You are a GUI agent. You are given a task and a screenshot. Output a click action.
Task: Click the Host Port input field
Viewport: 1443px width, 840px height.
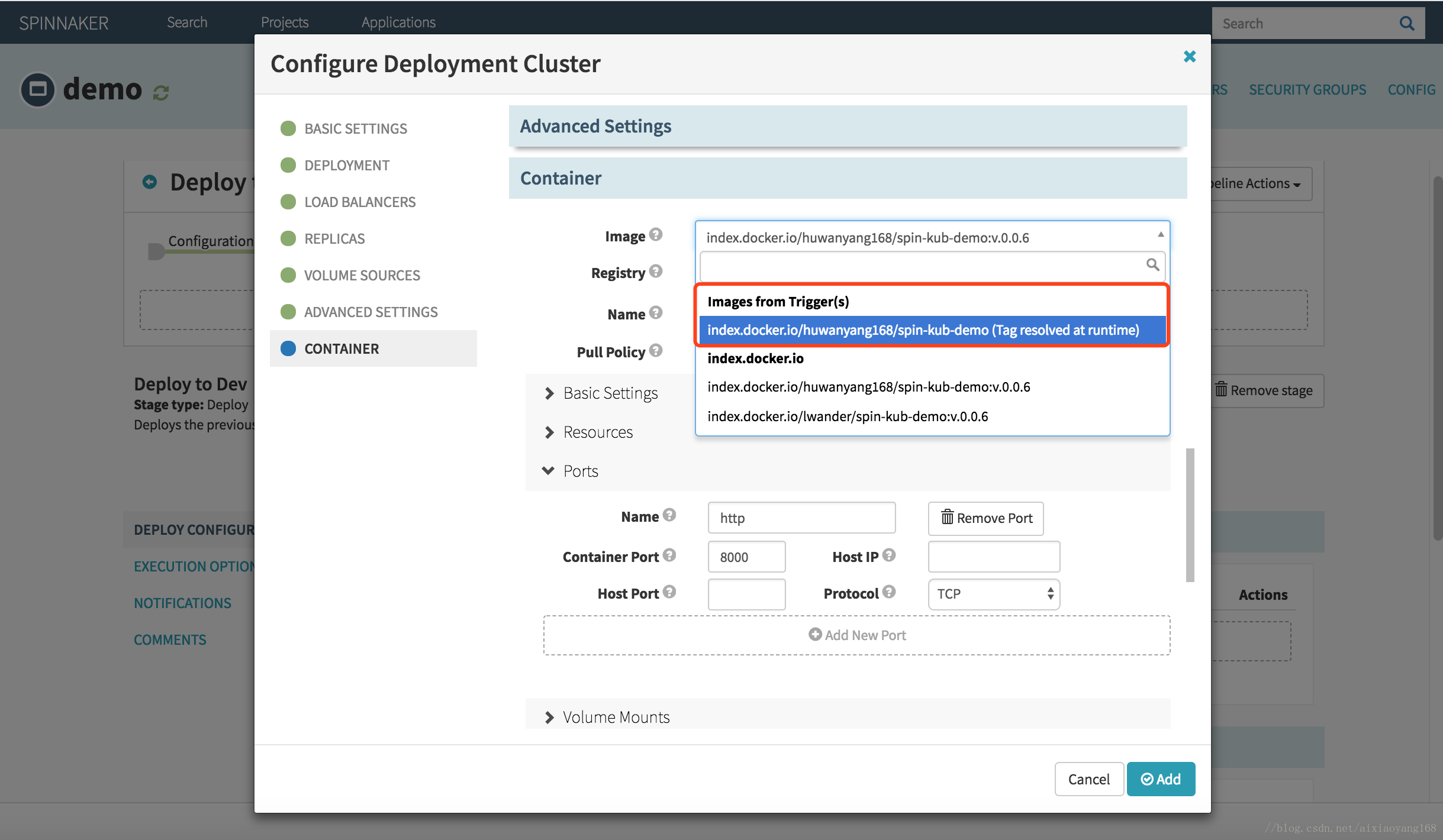746,594
